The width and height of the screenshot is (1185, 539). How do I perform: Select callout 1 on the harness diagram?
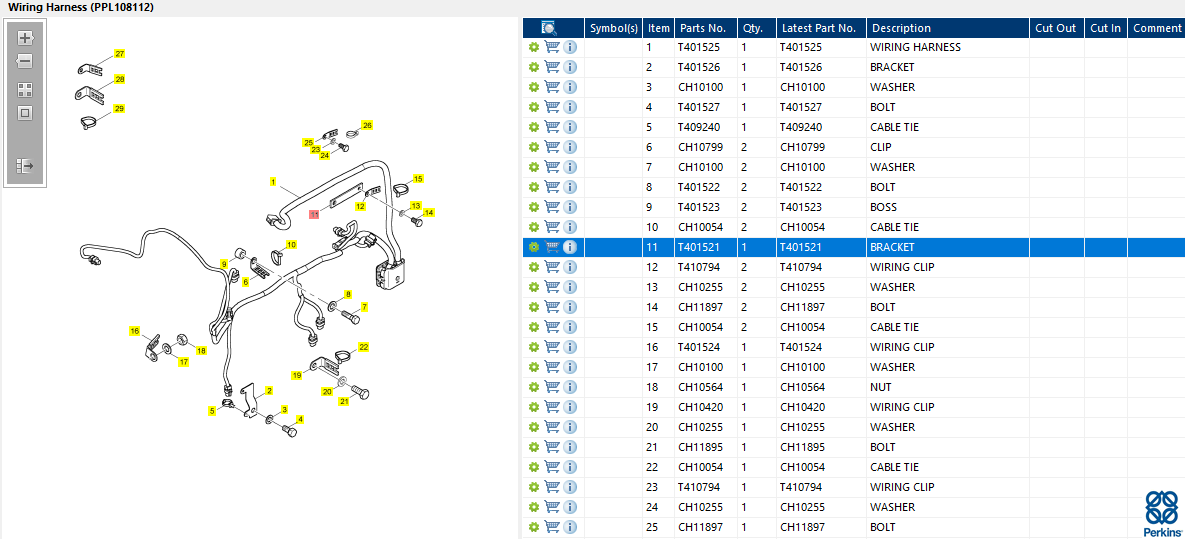click(273, 181)
